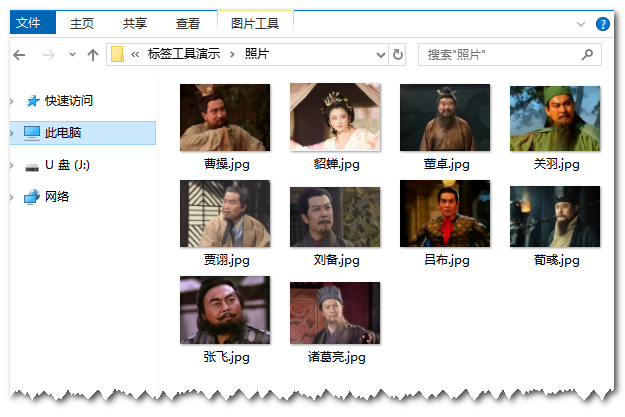Click the 此电脑 monitor icon
Screen dimensions: 625x417
coord(32,133)
